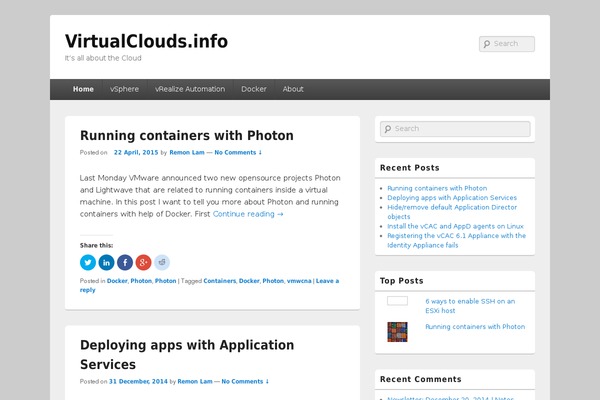Open Containers tag link
Screen dimensions: 600x400
(220, 281)
